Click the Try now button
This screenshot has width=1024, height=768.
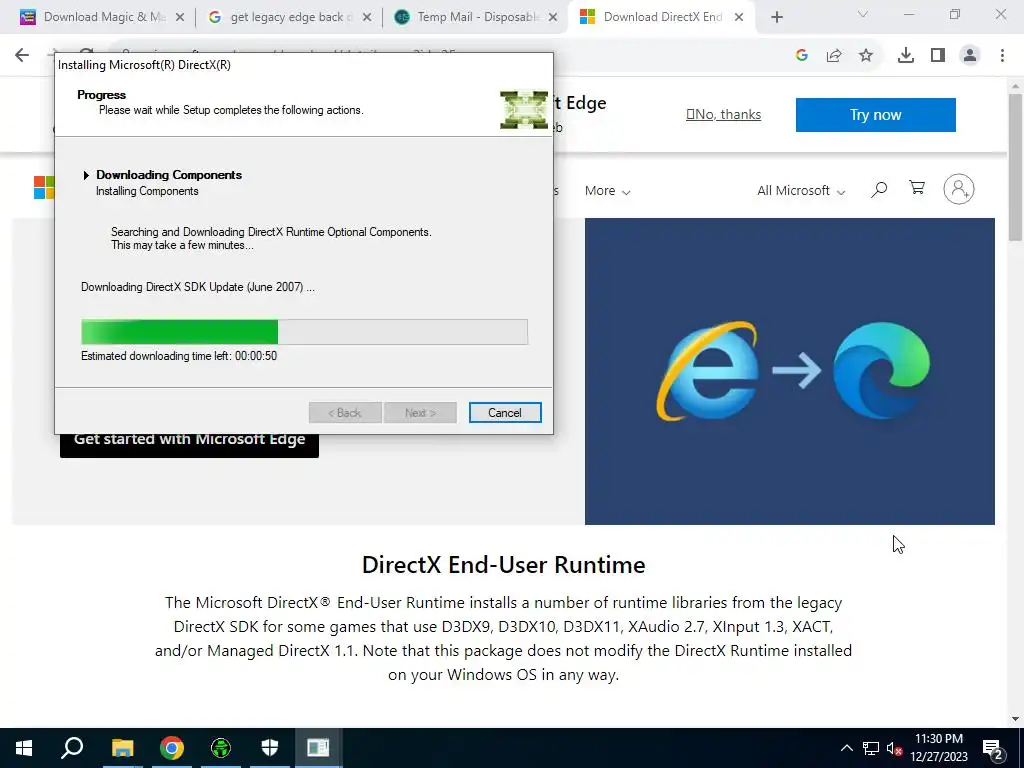point(876,115)
